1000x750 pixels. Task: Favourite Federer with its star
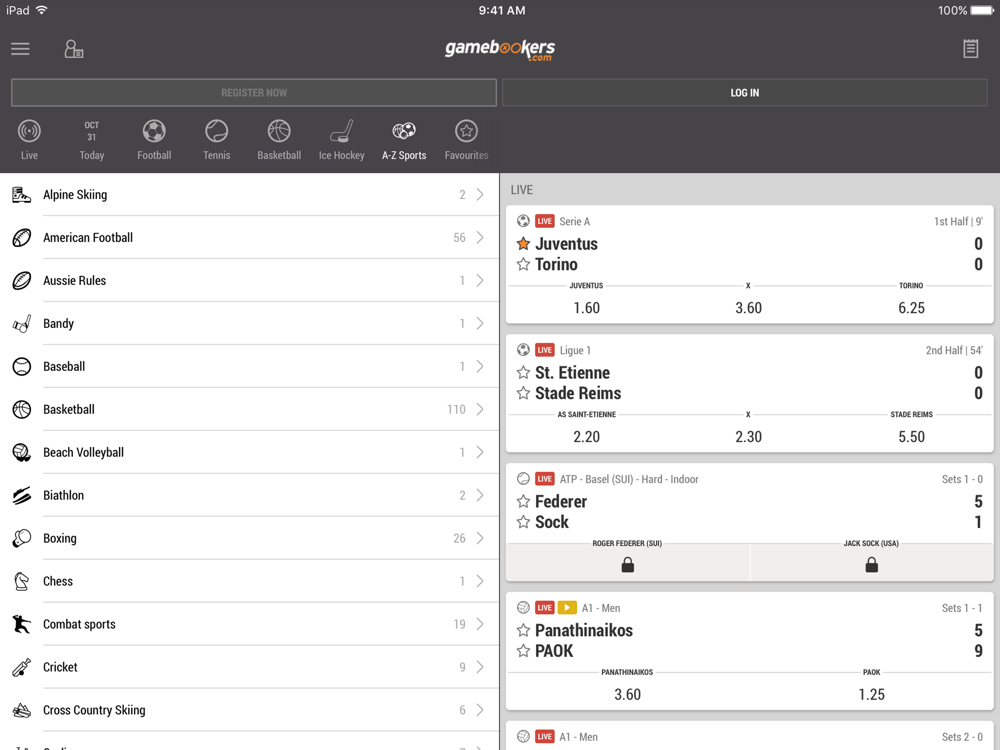[x=524, y=501]
